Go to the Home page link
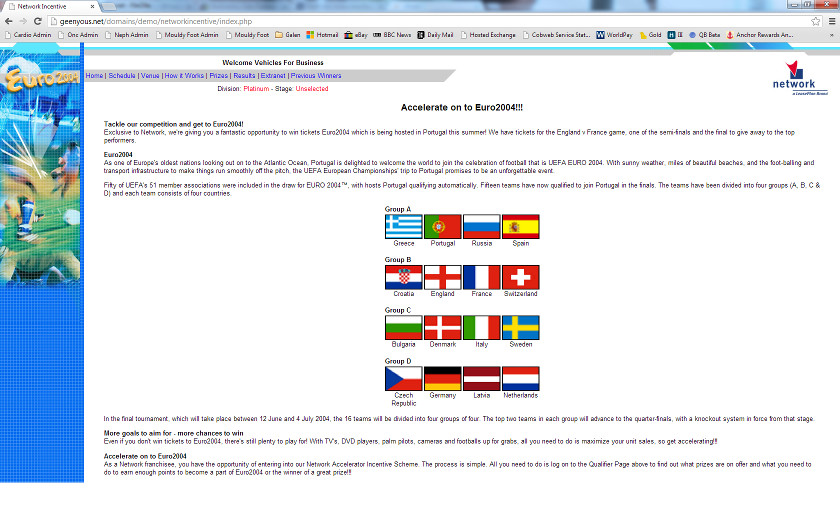Viewport: 840px width, 525px height. tap(94, 76)
